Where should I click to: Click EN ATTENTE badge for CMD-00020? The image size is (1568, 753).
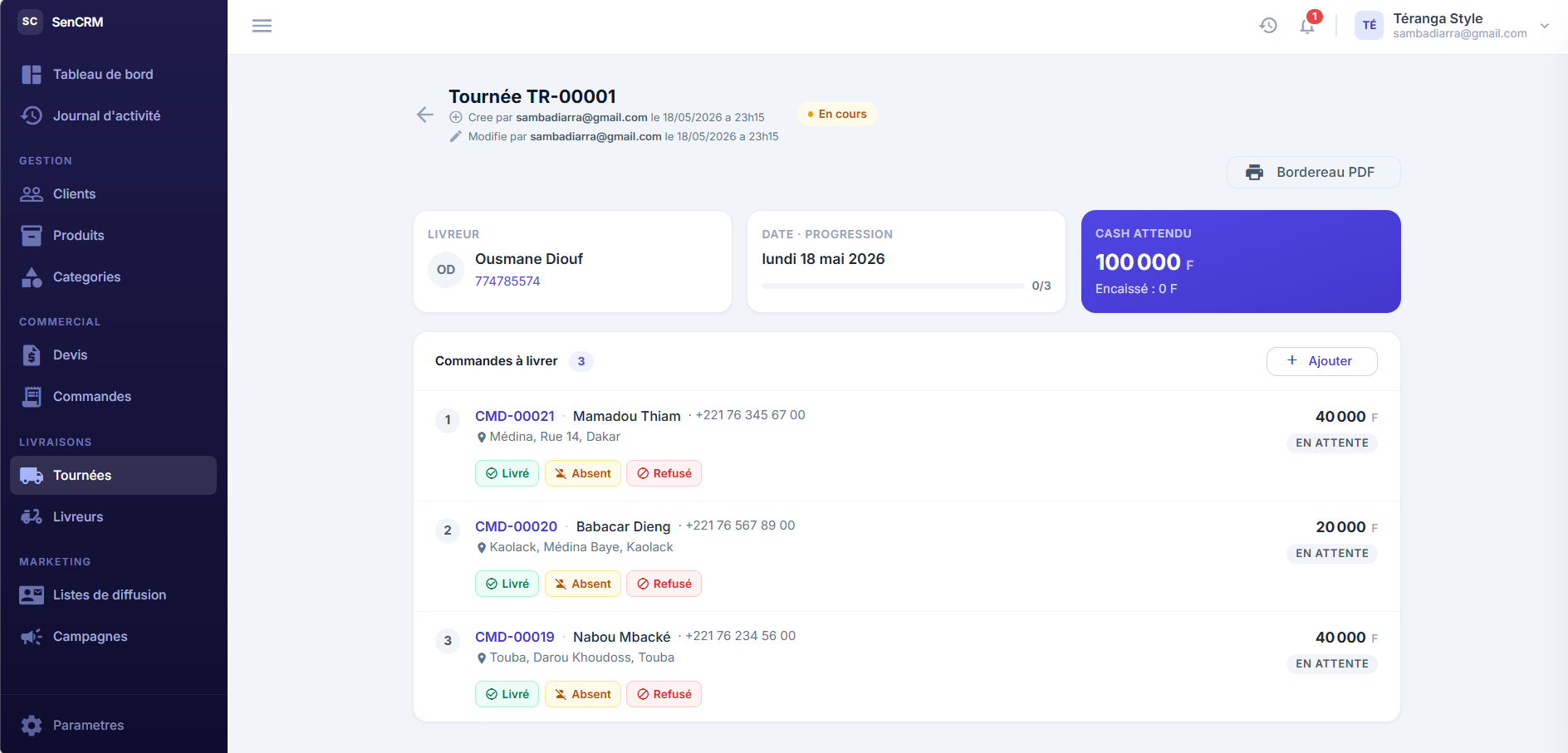1331,553
